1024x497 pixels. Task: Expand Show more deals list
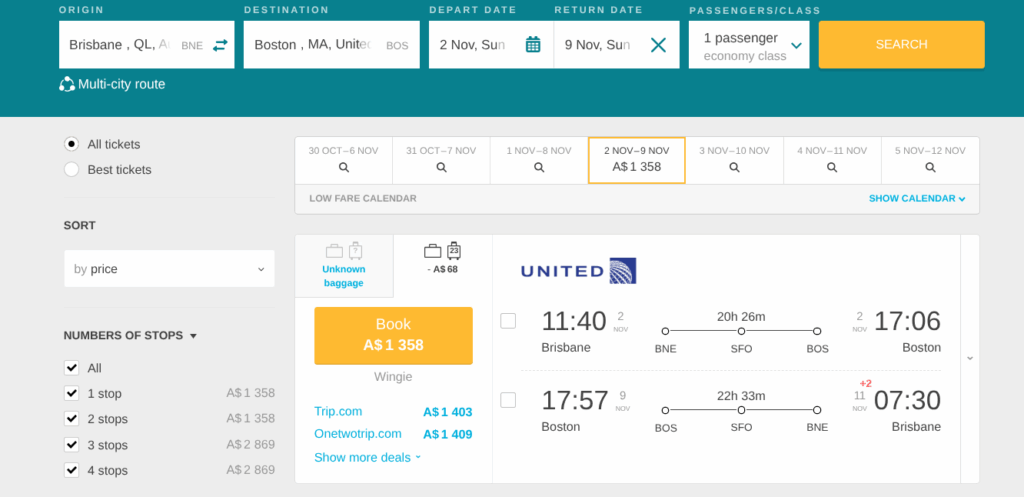click(x=367, y=457)
